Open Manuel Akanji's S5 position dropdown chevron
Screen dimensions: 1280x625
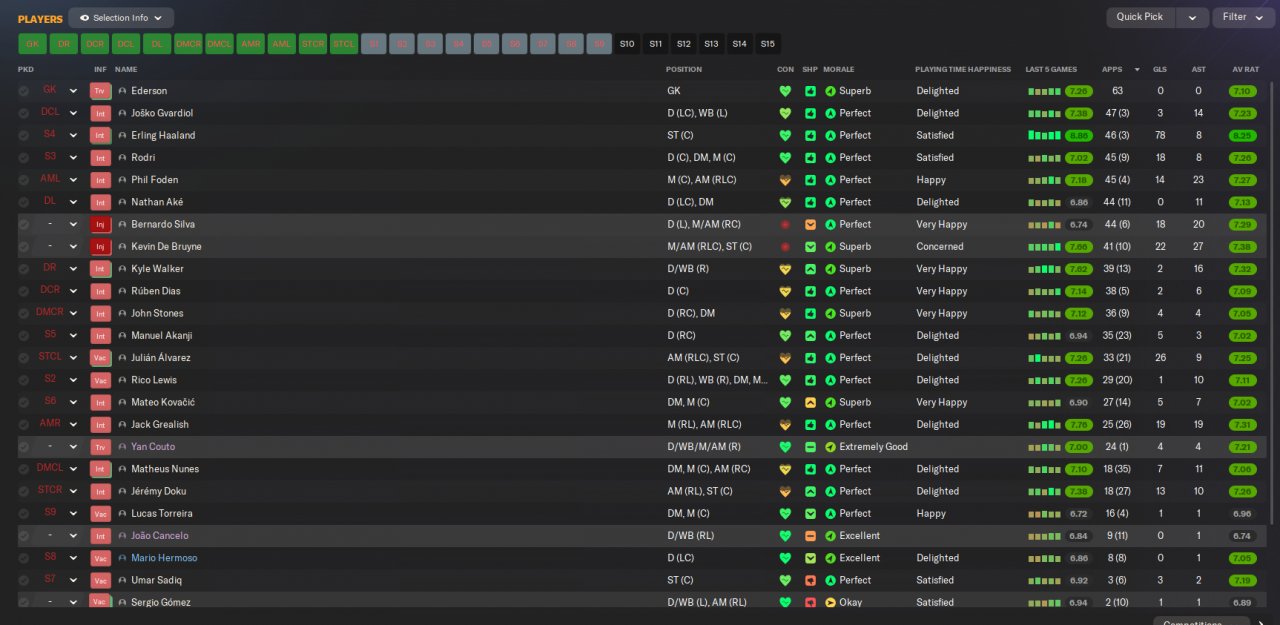point(73,336)
